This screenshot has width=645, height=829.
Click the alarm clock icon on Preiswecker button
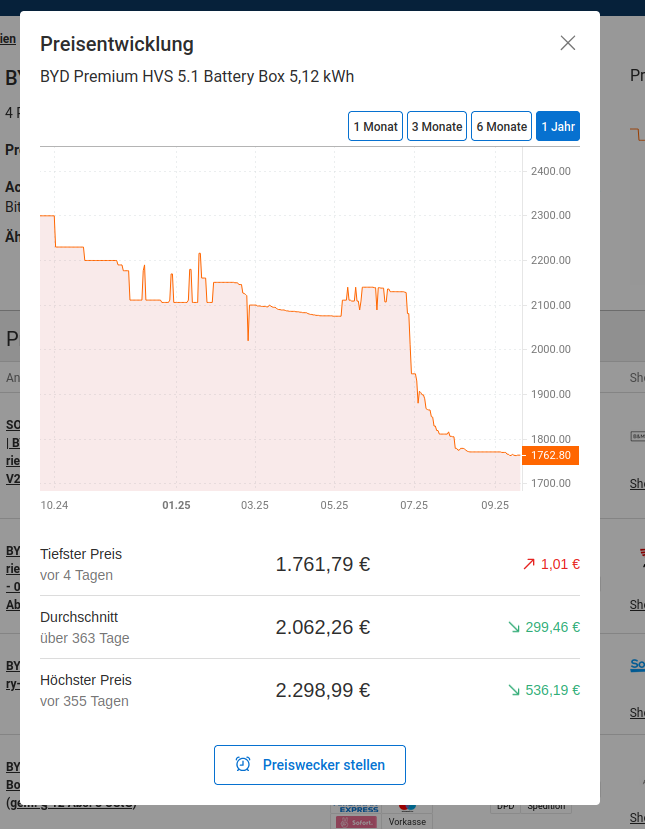pos(243,765)
